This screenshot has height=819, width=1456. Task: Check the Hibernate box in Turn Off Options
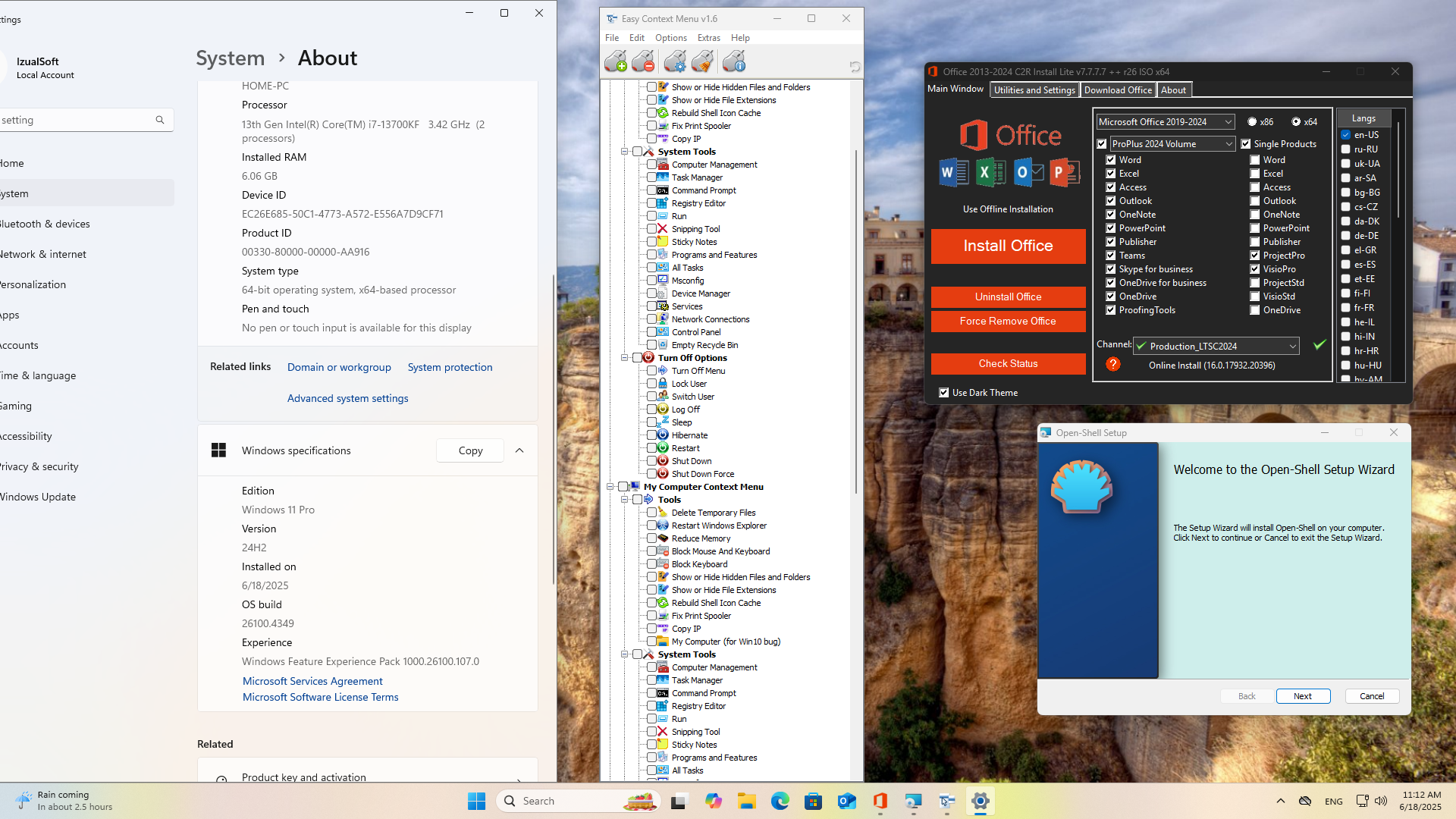coord(651,435)
